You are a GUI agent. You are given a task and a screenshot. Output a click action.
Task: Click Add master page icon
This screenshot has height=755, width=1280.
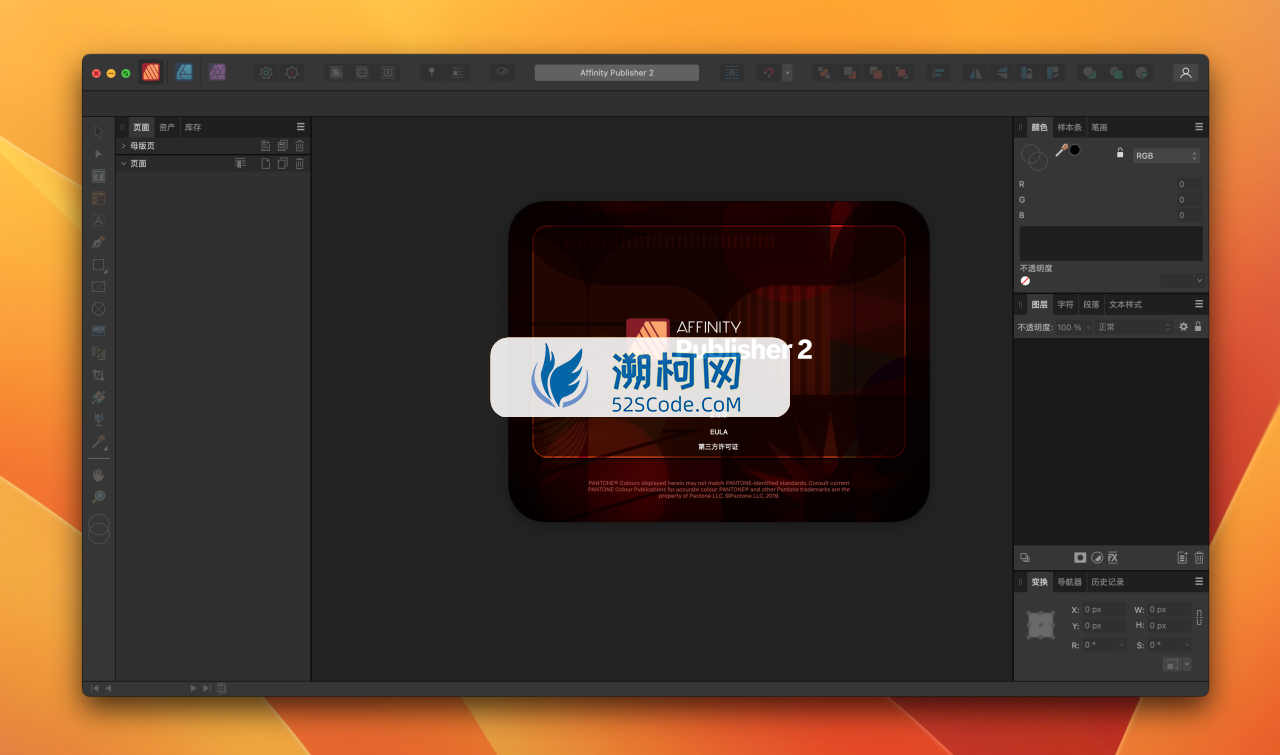click(x=266, y=146)
